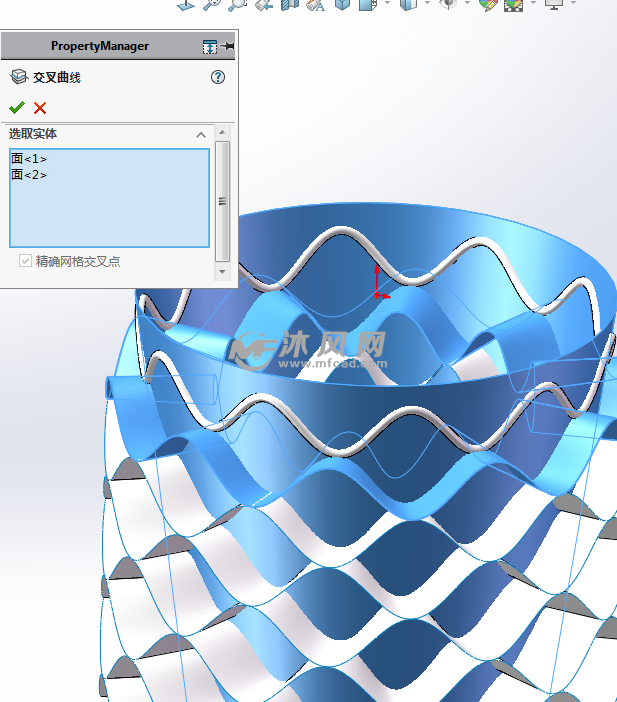617x702 pixels.
Task: Click the red origin marker in the viewport
Action: [377, 295]
